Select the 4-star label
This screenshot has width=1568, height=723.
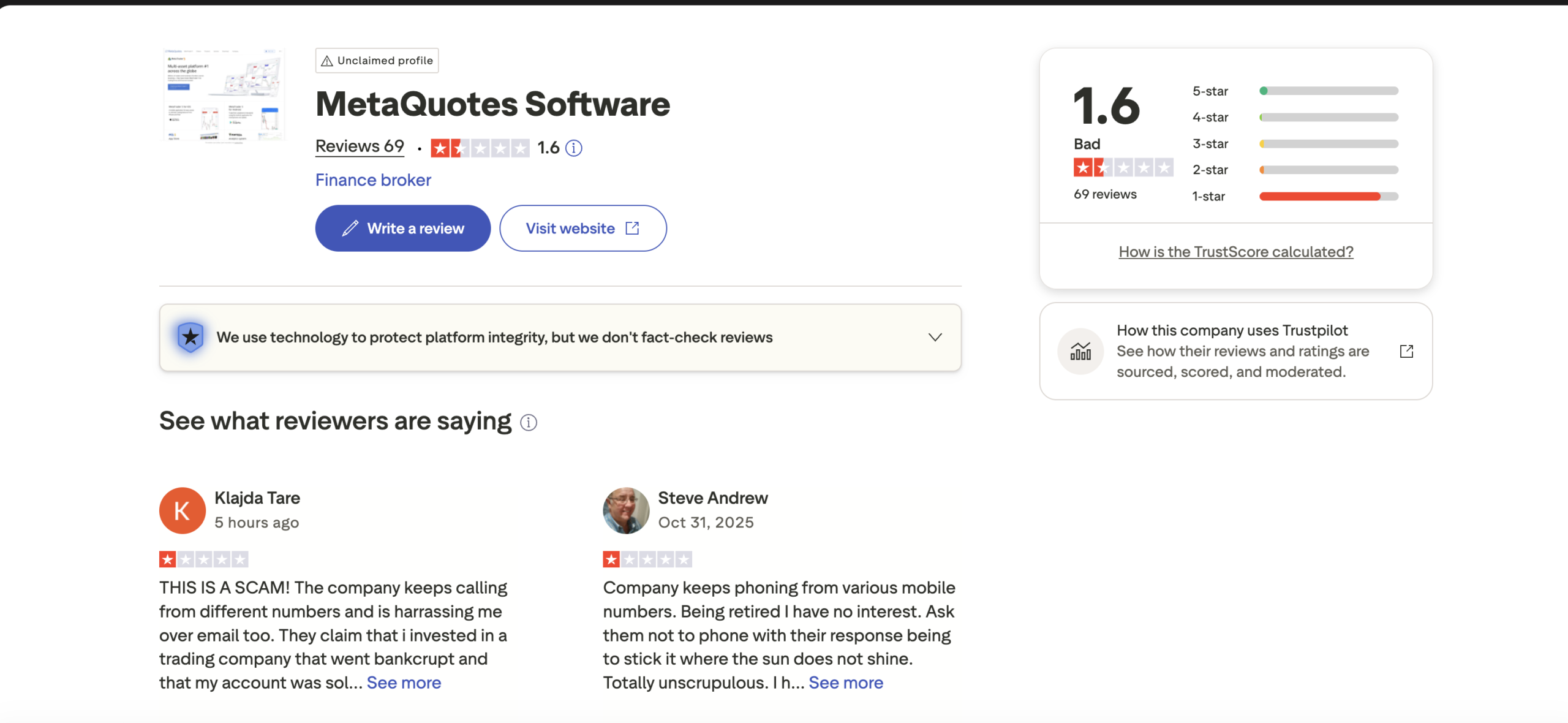(1210, 117)
